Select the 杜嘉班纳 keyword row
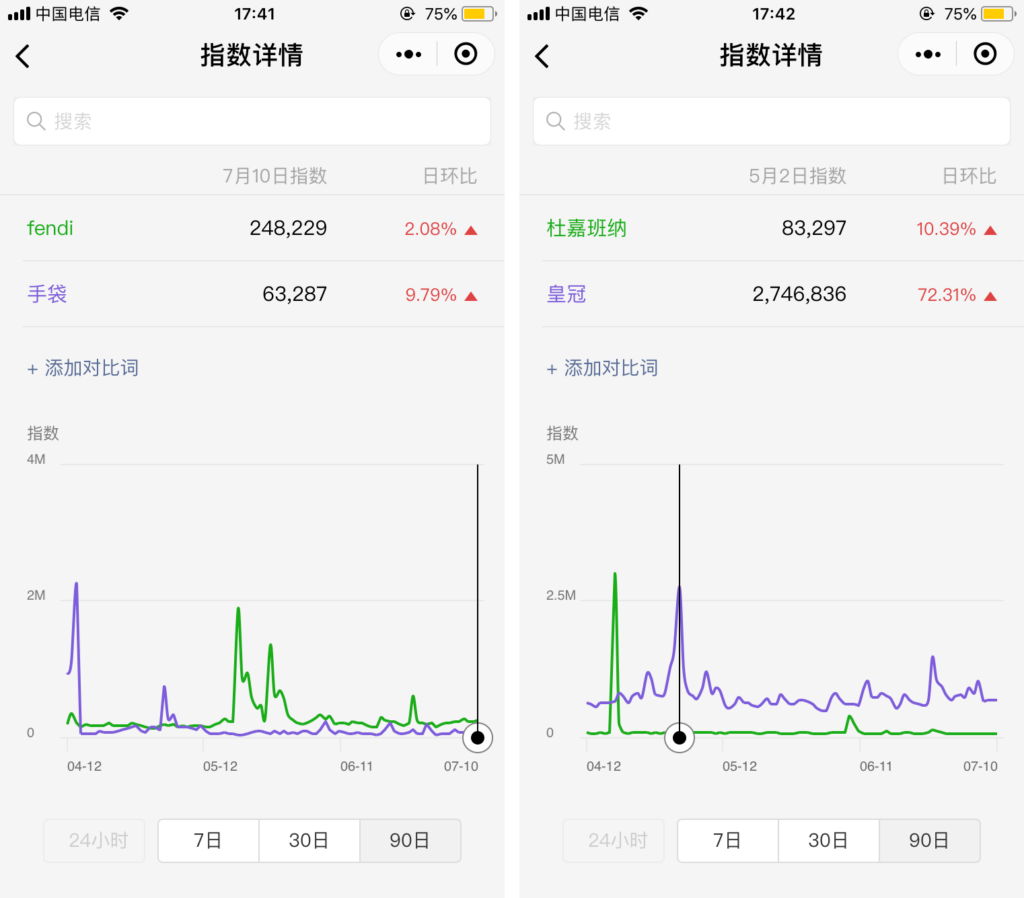Viewport: 1024px width, 898px height. [771, 228]
